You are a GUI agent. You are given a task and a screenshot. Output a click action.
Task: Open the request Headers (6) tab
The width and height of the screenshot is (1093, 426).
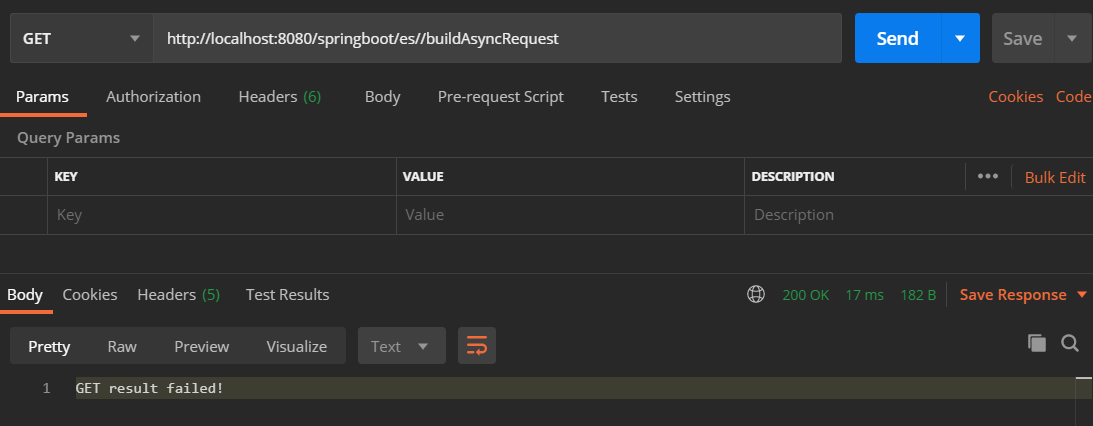(279, 97)
